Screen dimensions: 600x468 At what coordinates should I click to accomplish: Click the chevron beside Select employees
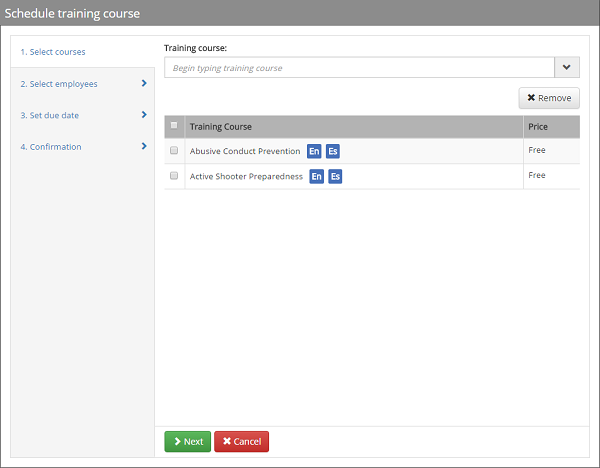click(x=144, y=84)
